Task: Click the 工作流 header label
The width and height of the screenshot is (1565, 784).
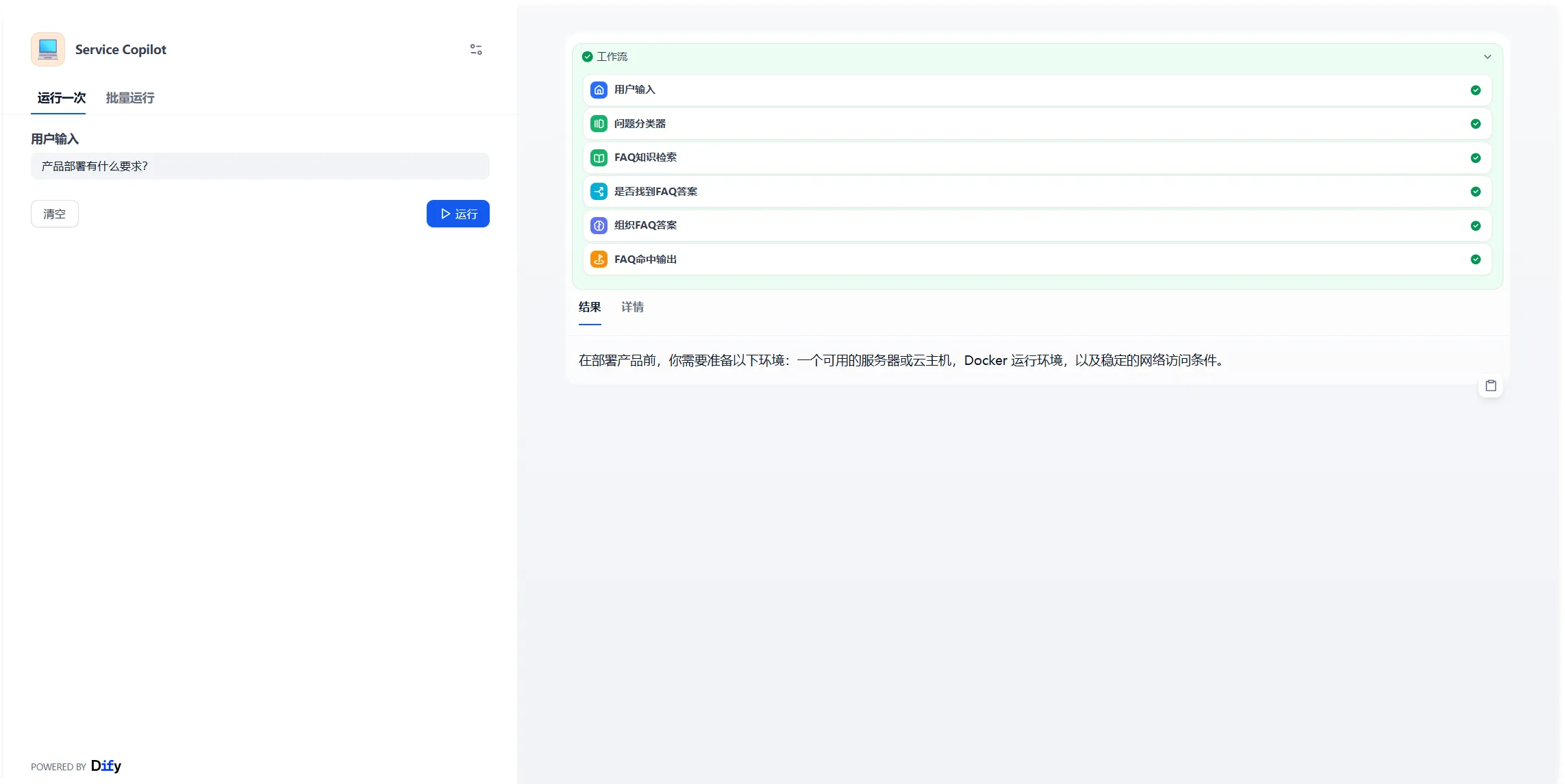Action: 612,57
